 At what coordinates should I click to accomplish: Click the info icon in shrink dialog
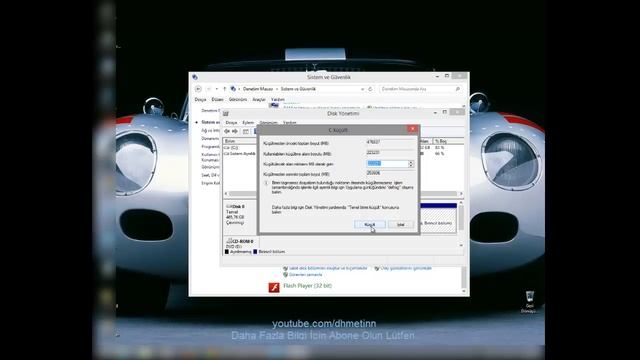tap(266, 183)
